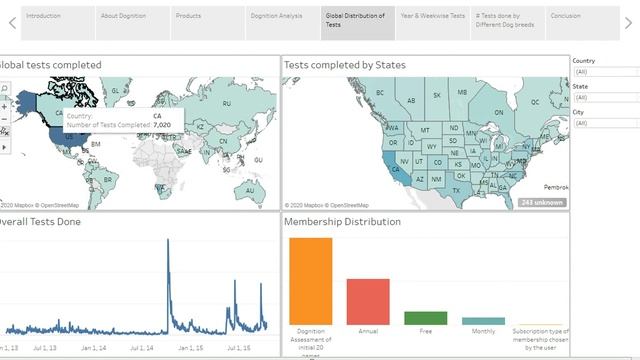
Task: Go to the next story point arrow
Action: click(628, 23)
